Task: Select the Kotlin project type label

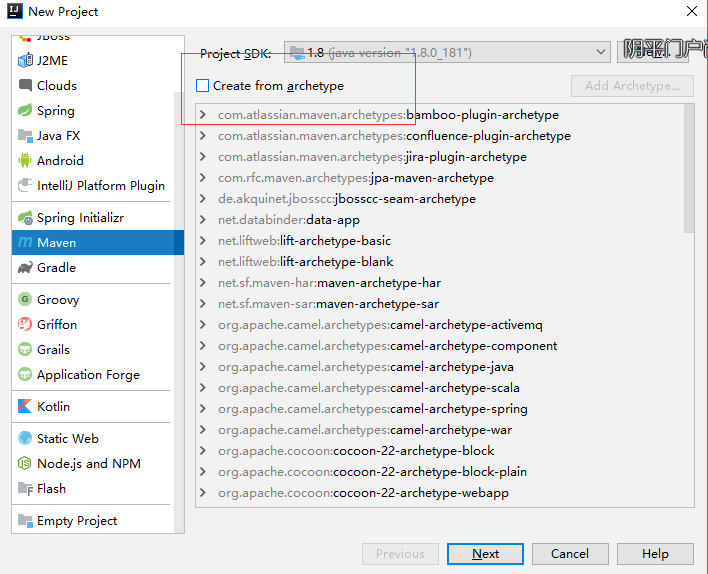Action: 53,406
